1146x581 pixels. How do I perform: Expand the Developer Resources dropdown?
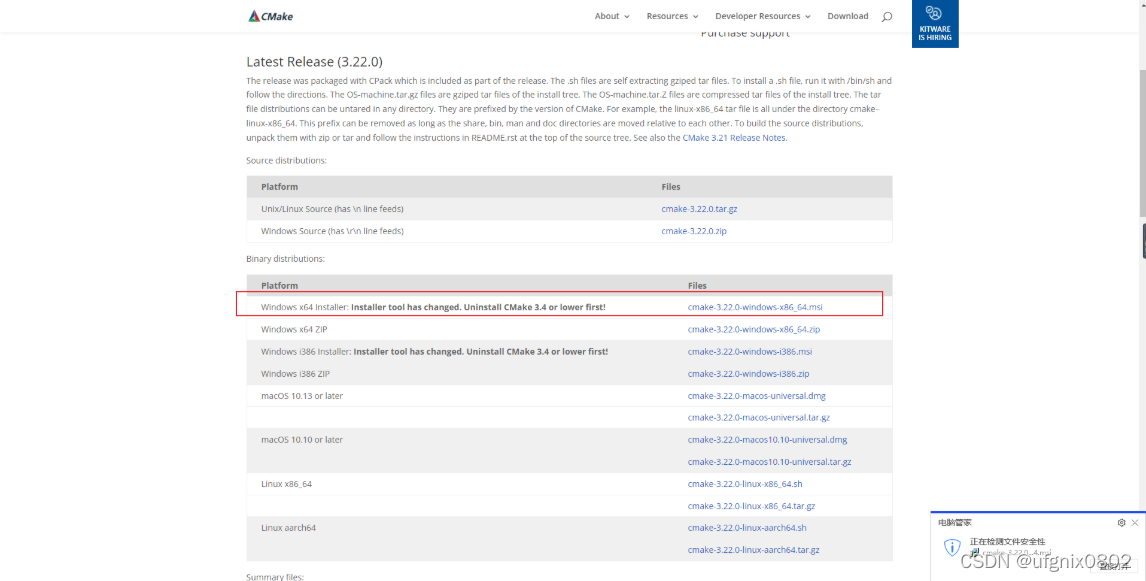click(762, 16)
